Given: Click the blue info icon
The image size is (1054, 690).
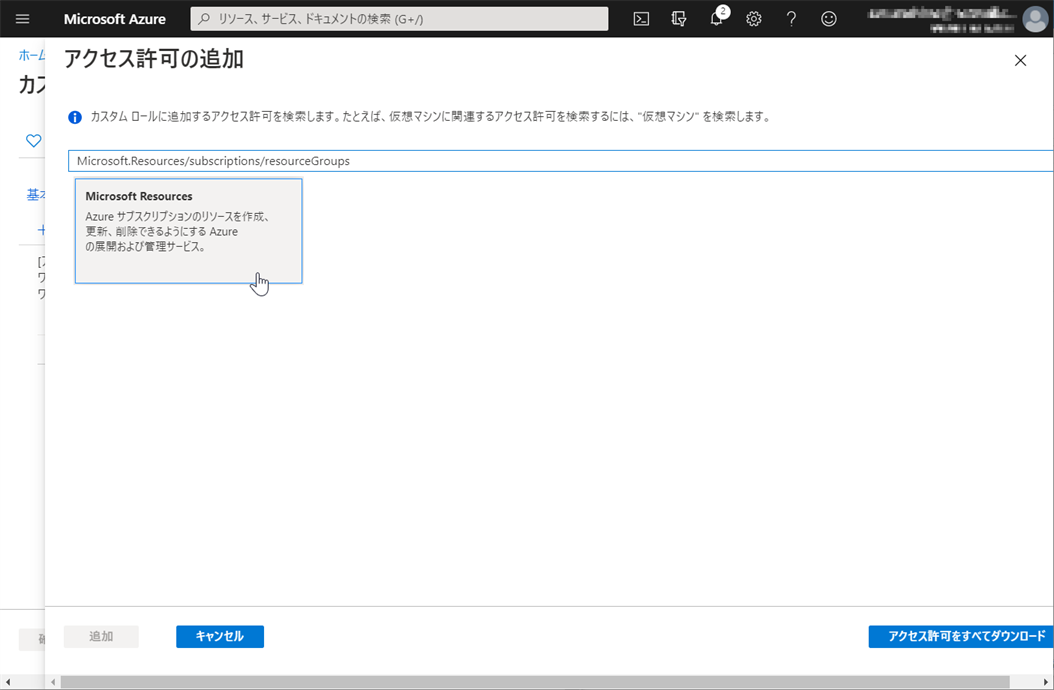Looking at the screenshot, I should (75, 117).
